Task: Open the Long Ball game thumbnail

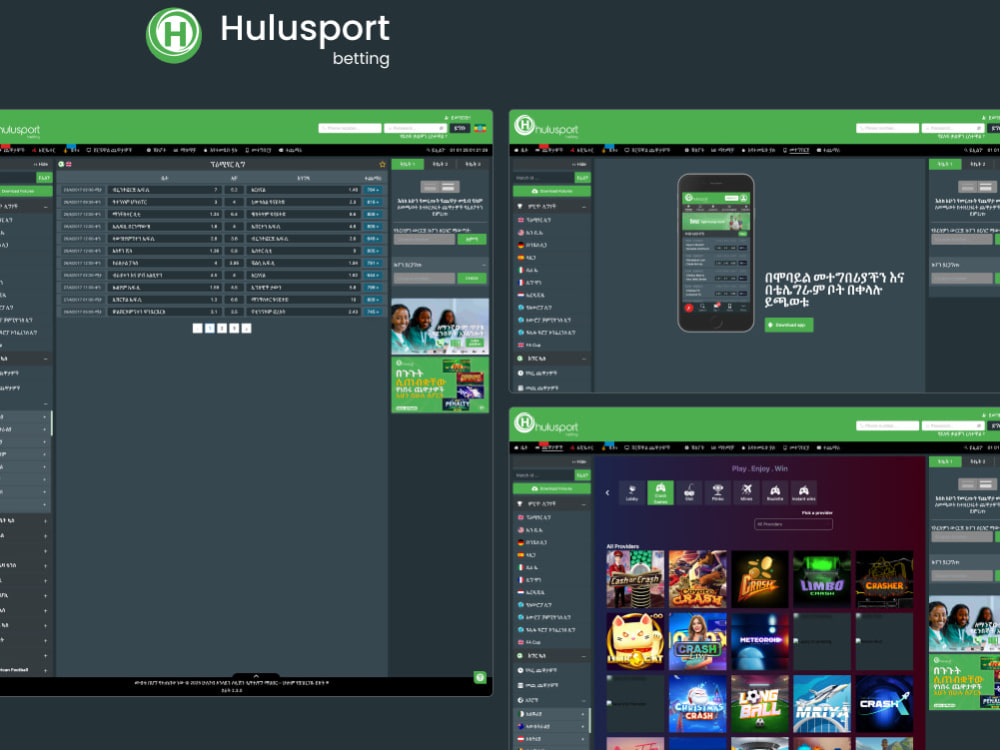Action: pyautogui.click(x=760, y=704)
